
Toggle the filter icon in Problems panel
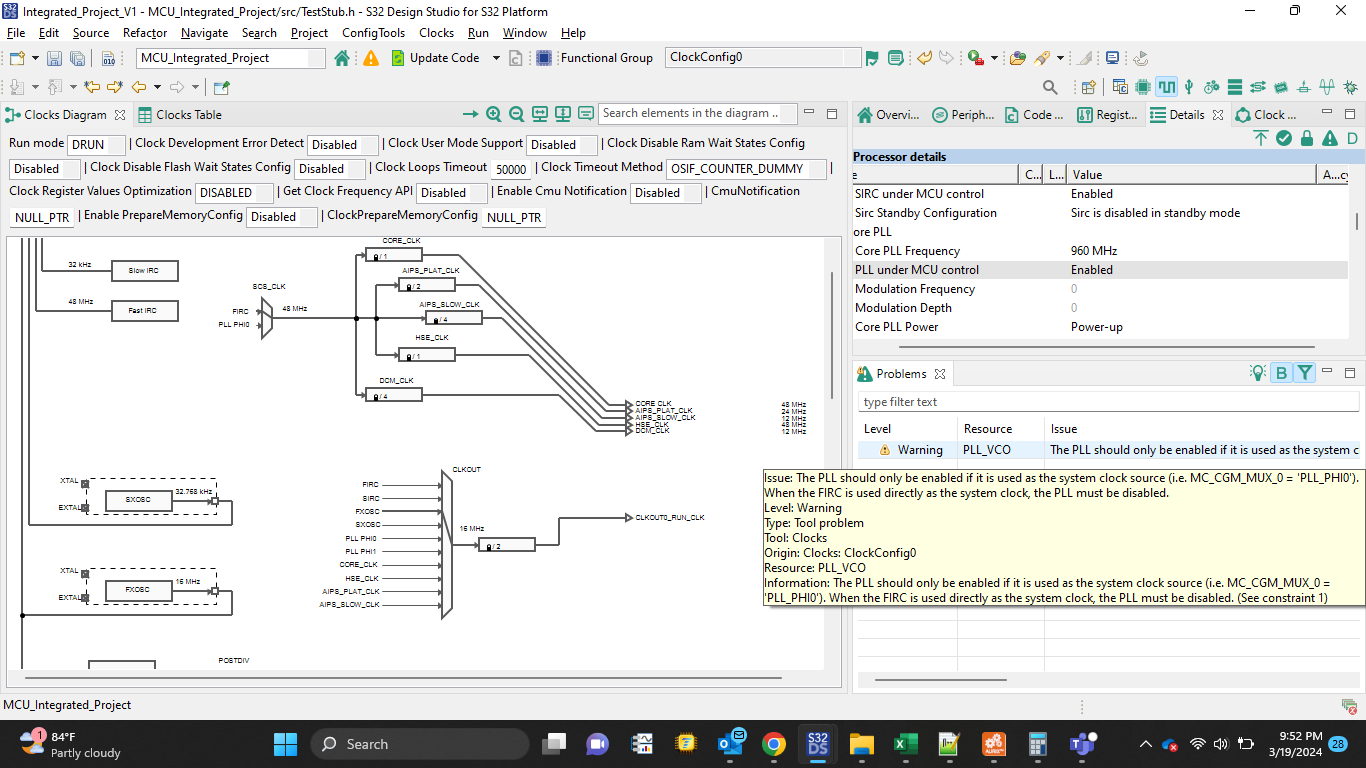(x=1305, y=373)
